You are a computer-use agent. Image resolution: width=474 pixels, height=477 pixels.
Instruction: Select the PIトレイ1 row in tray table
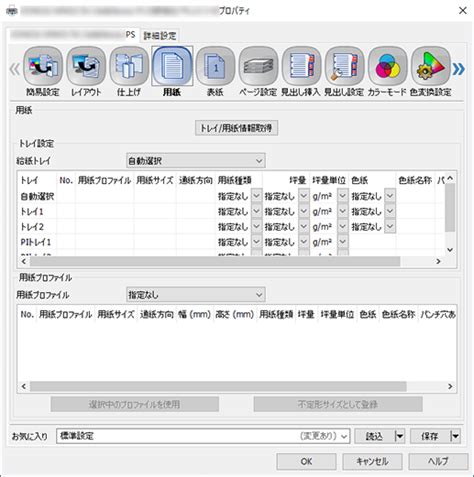pos(231,242)
